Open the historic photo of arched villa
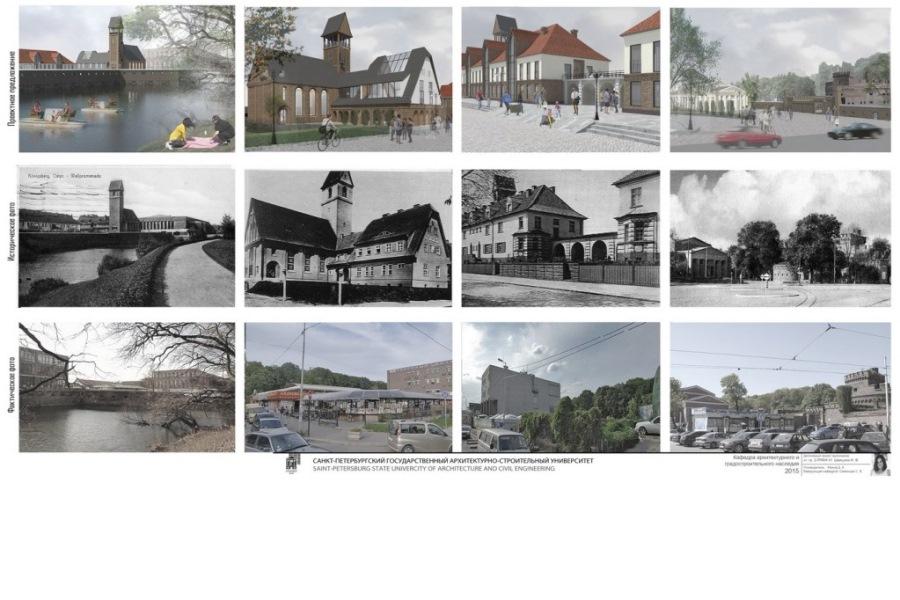 click(x=561, y=238)
